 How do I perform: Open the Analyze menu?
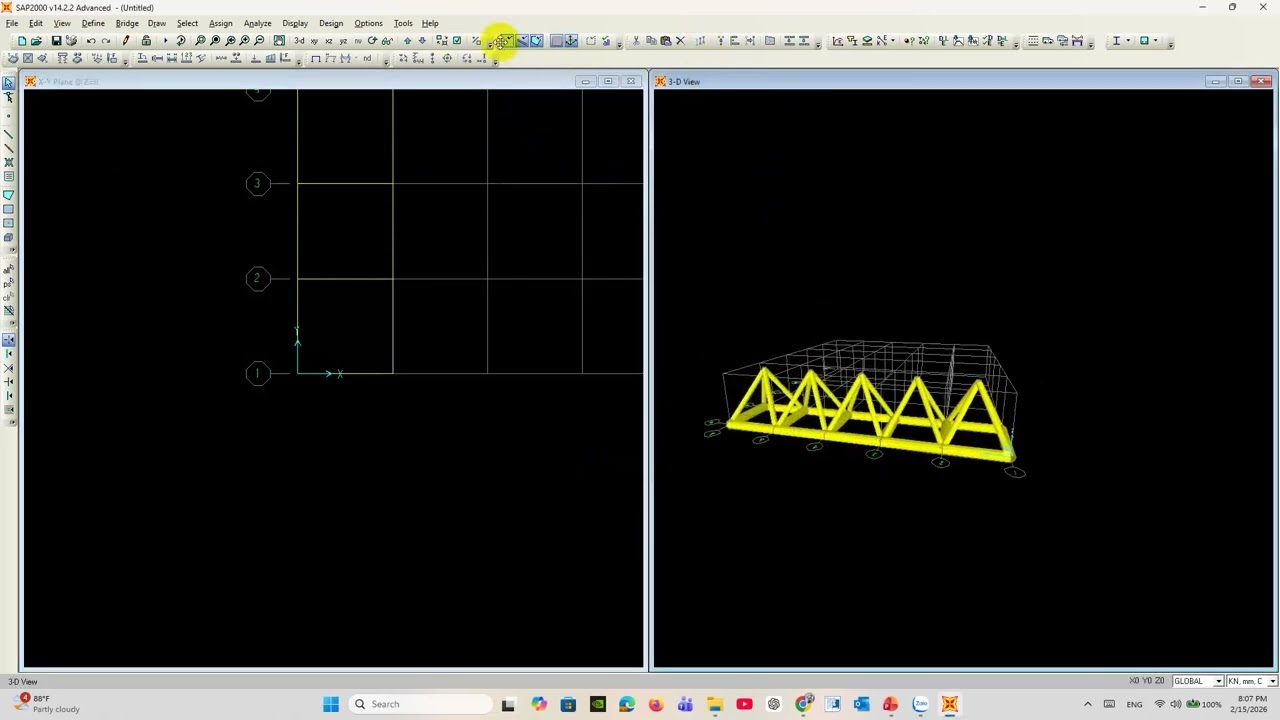[257, 23]
